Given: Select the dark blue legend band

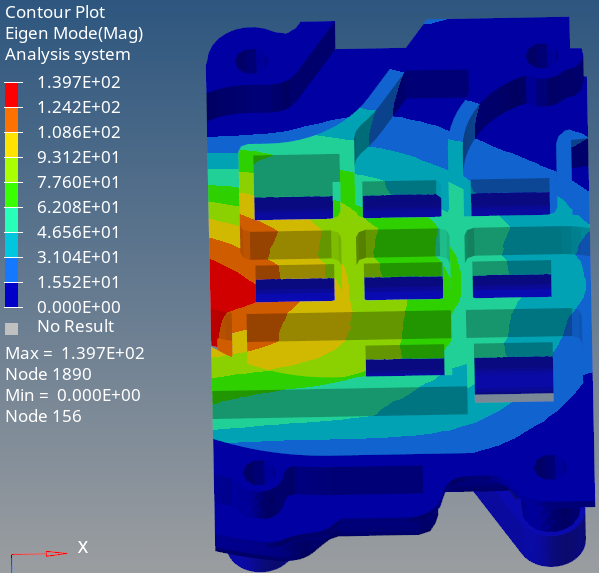Looking at the screenshot, I should 11,295.
